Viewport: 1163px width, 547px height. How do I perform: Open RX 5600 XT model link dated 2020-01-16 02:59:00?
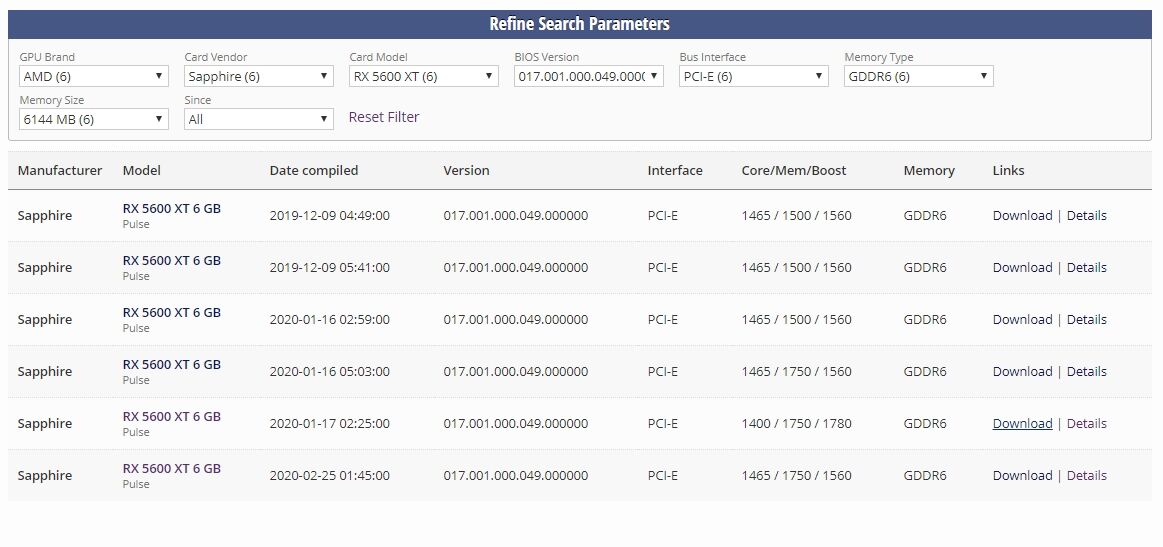coord(171,312)
